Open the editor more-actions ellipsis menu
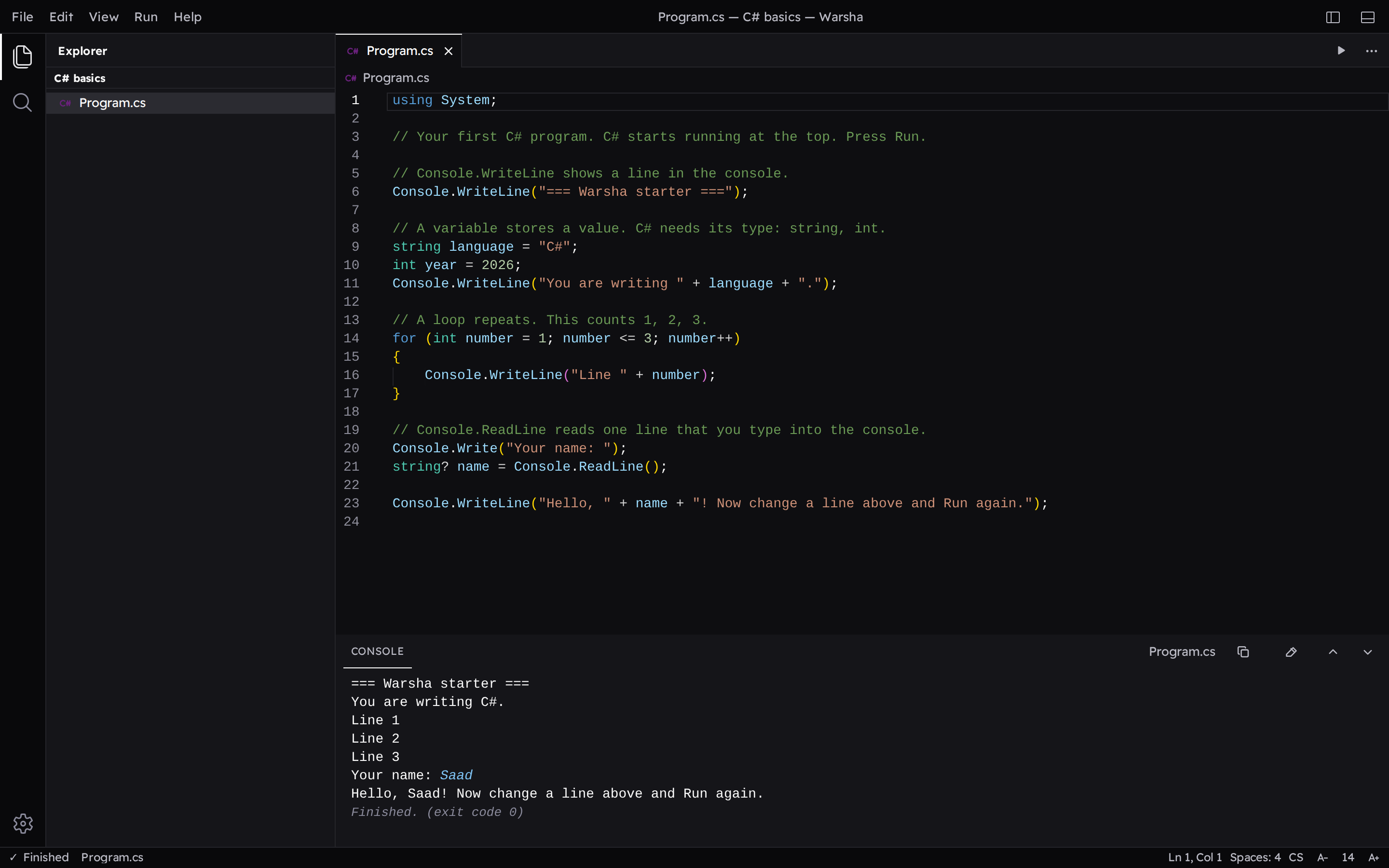 [1371, 51]
